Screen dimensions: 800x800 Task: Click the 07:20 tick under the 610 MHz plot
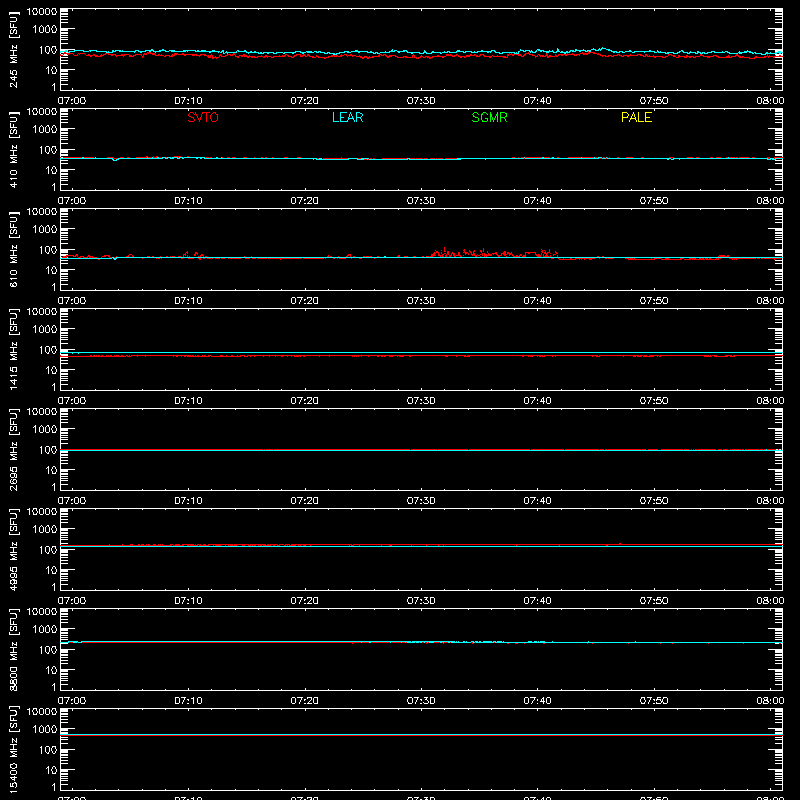(x=305, y=301)
